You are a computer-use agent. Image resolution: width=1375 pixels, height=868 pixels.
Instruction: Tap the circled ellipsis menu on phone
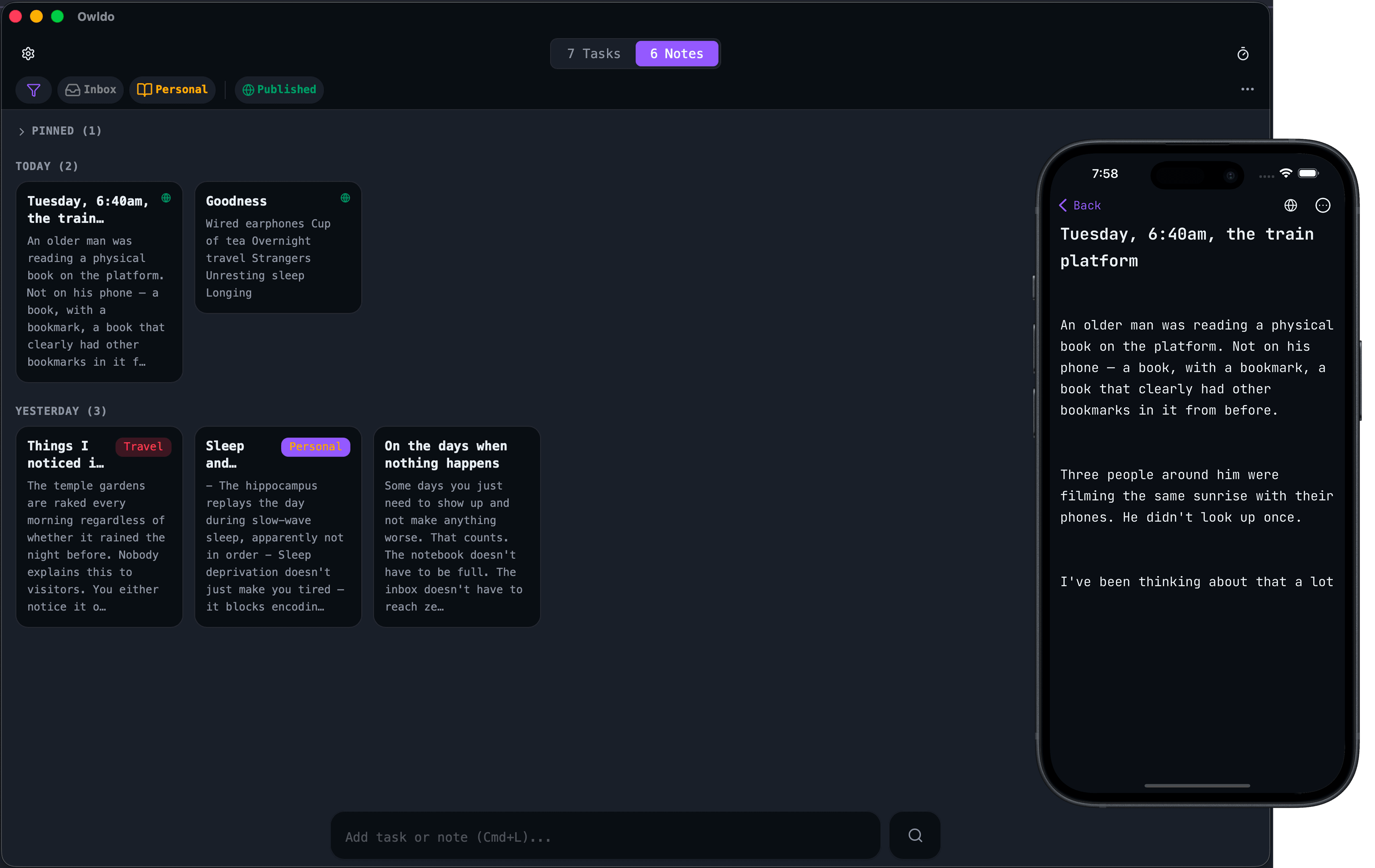(x=1322, y=205)
